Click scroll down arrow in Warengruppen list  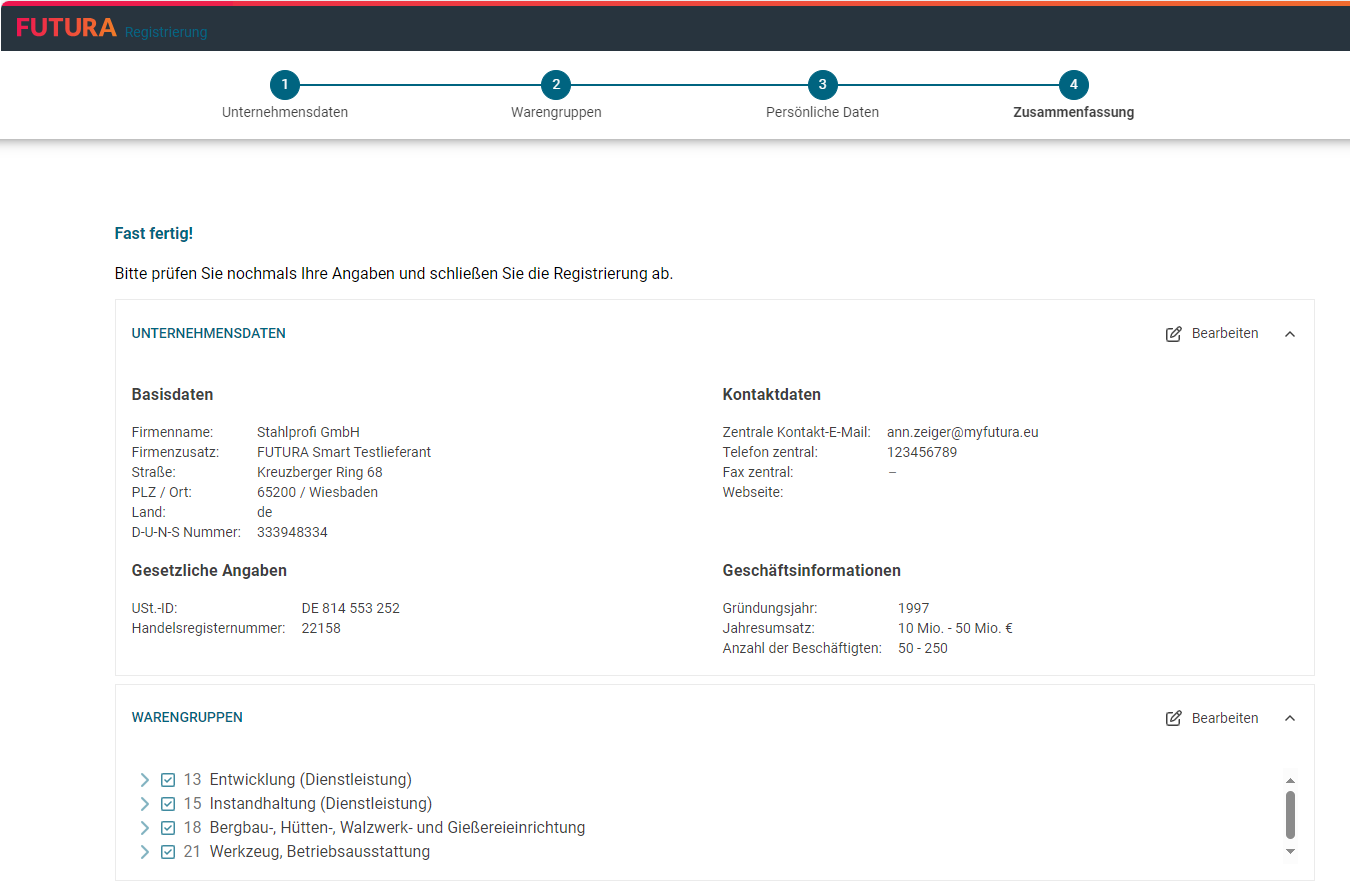tap(1290, 852)
